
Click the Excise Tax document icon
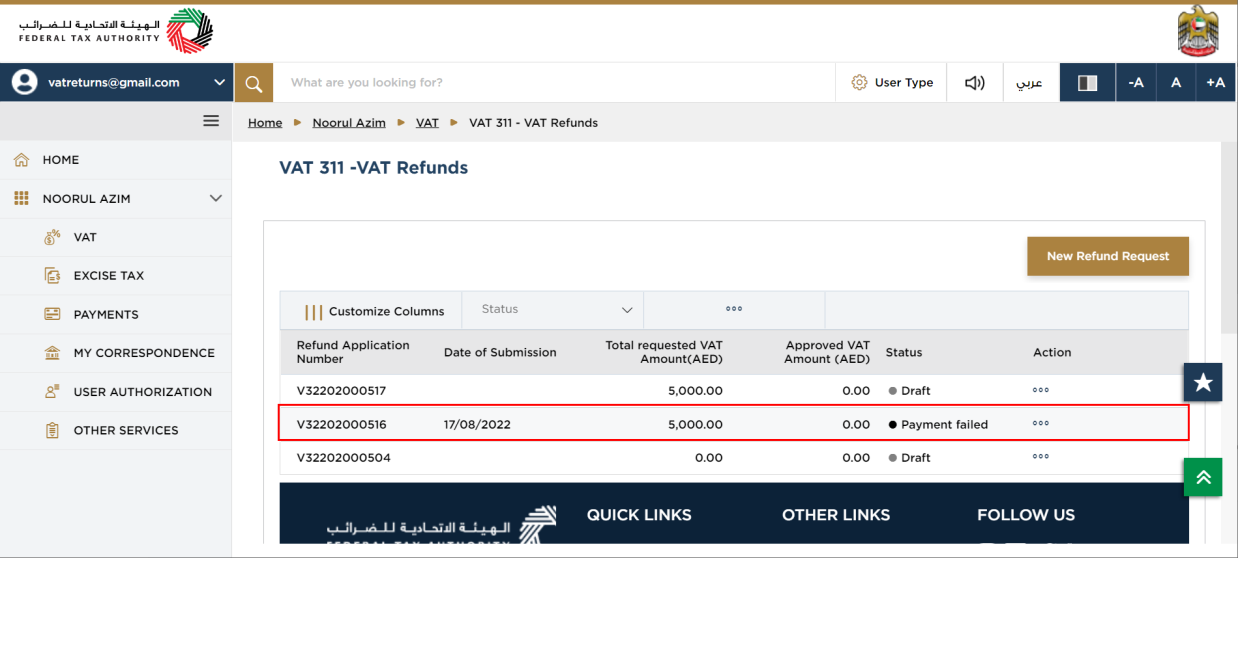[53, 276]
